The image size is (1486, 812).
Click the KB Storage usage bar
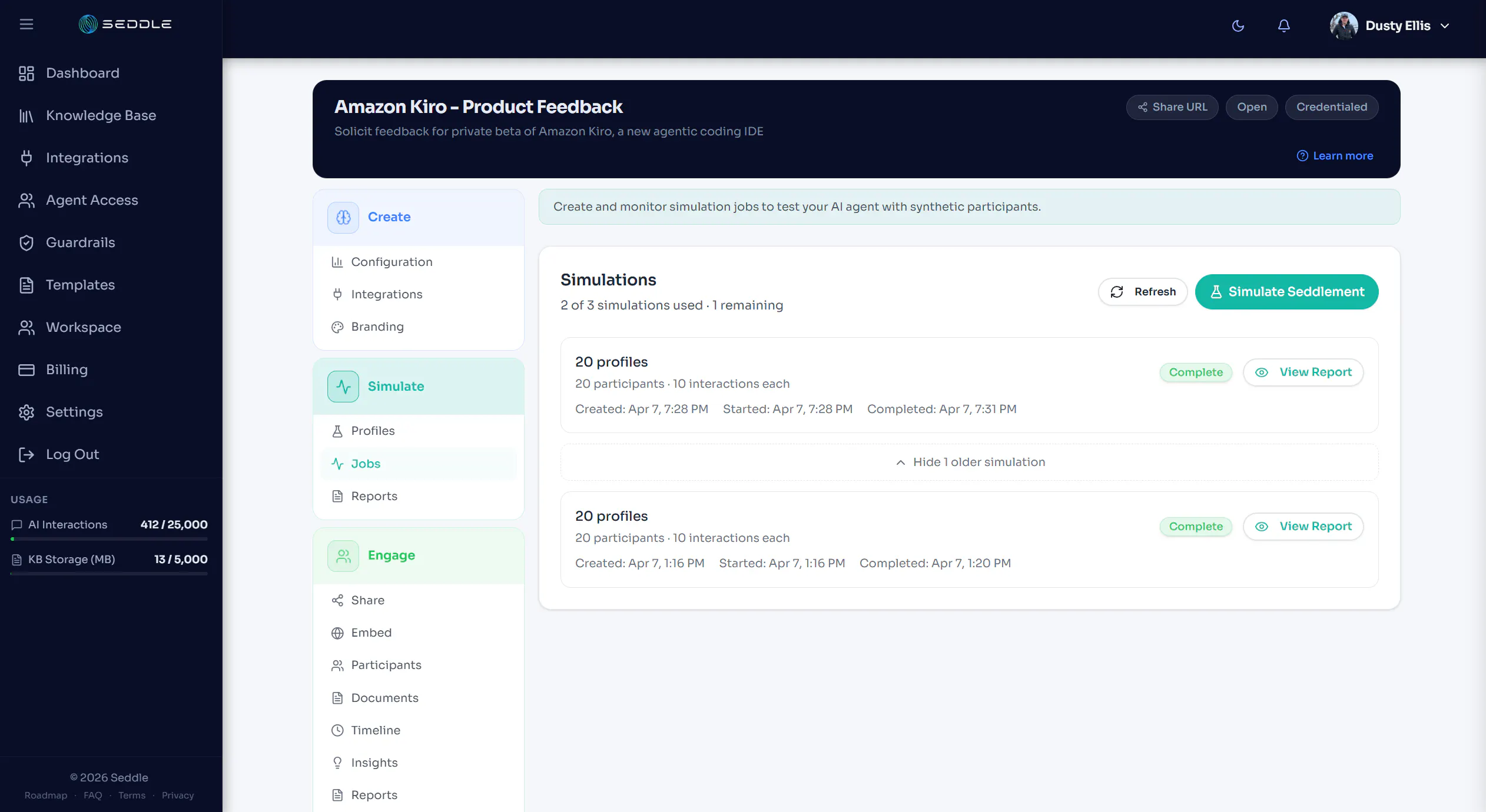click(x=109, y=573)
